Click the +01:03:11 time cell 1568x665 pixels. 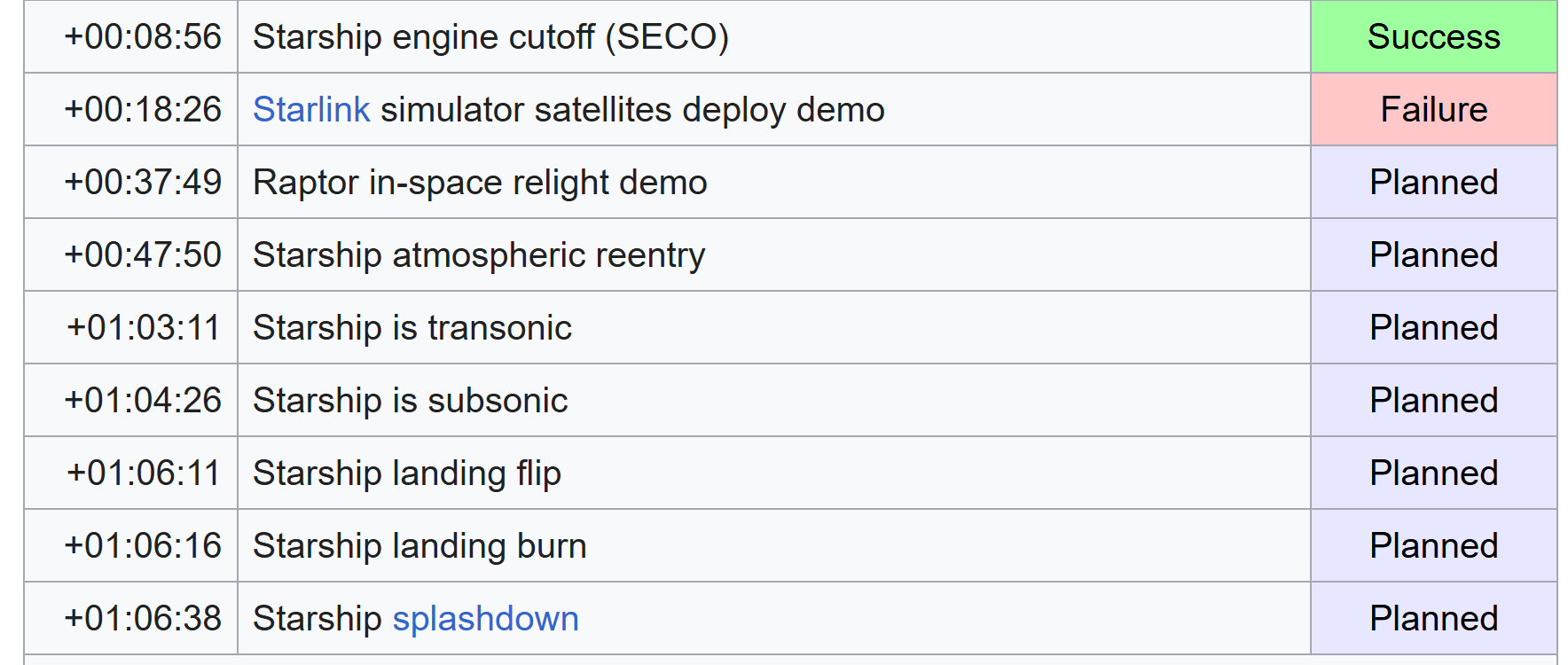(131, 328)
